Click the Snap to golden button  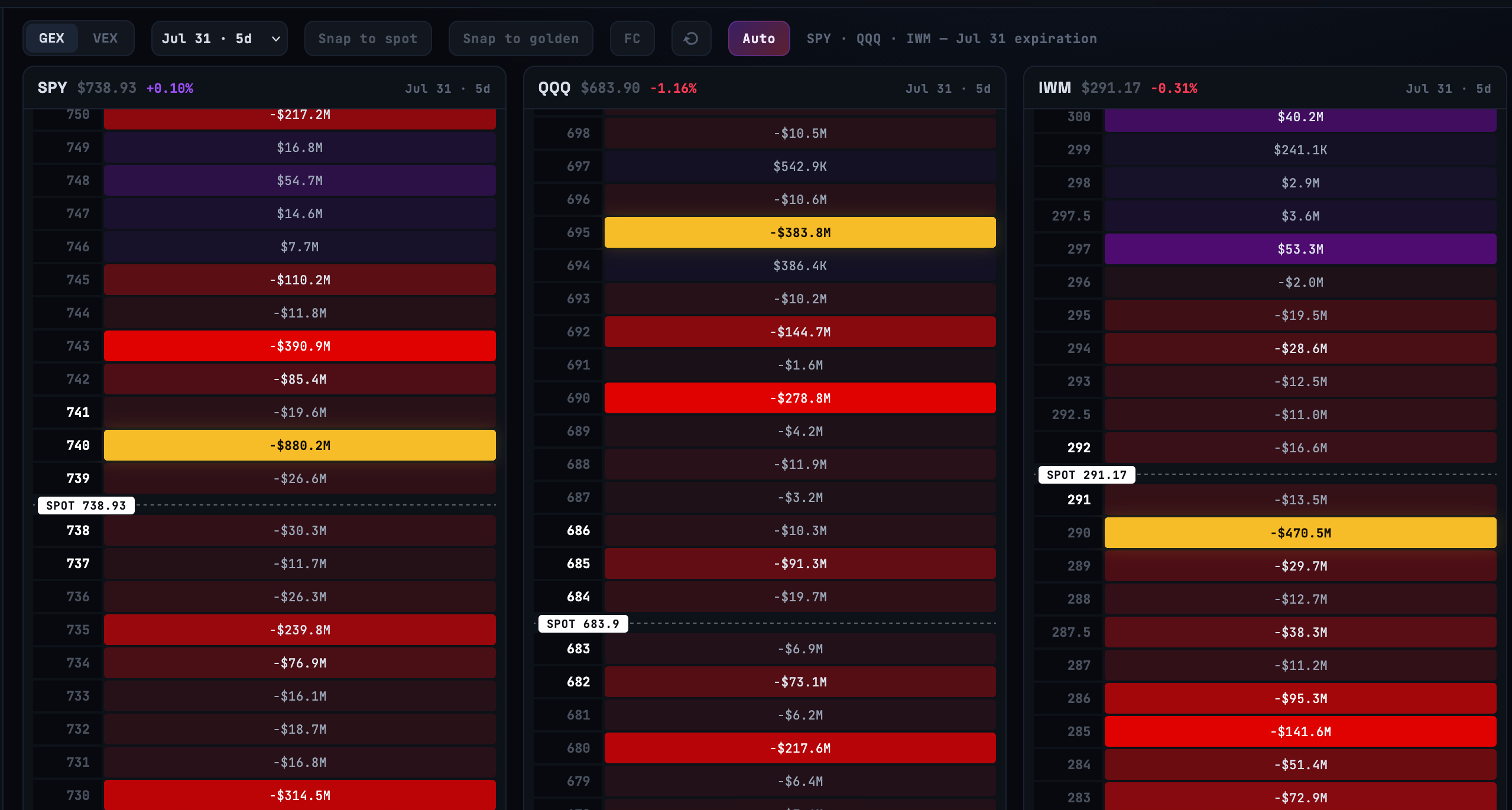click(x=521, y=38)
